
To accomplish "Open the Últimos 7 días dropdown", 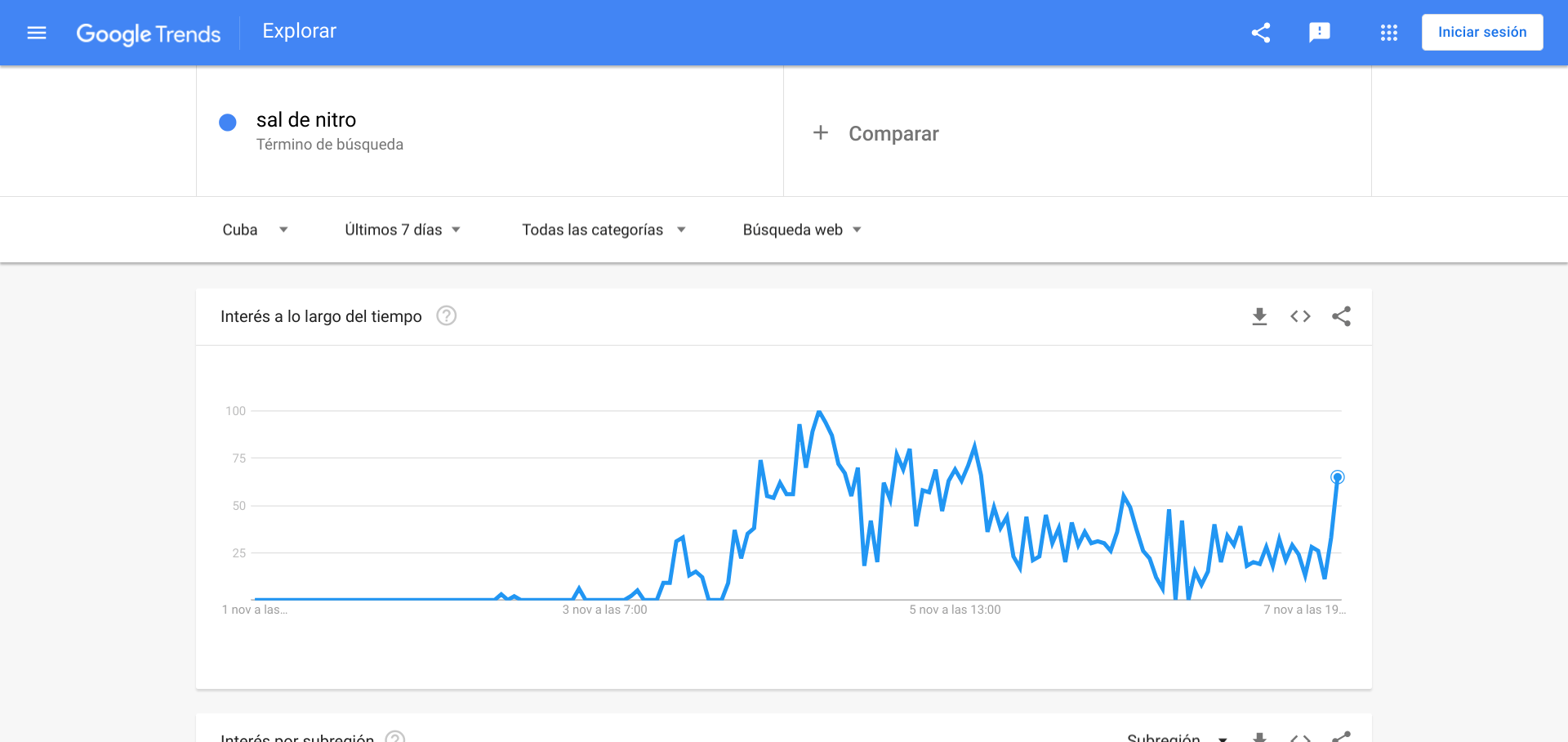I will tap(403, 230).
